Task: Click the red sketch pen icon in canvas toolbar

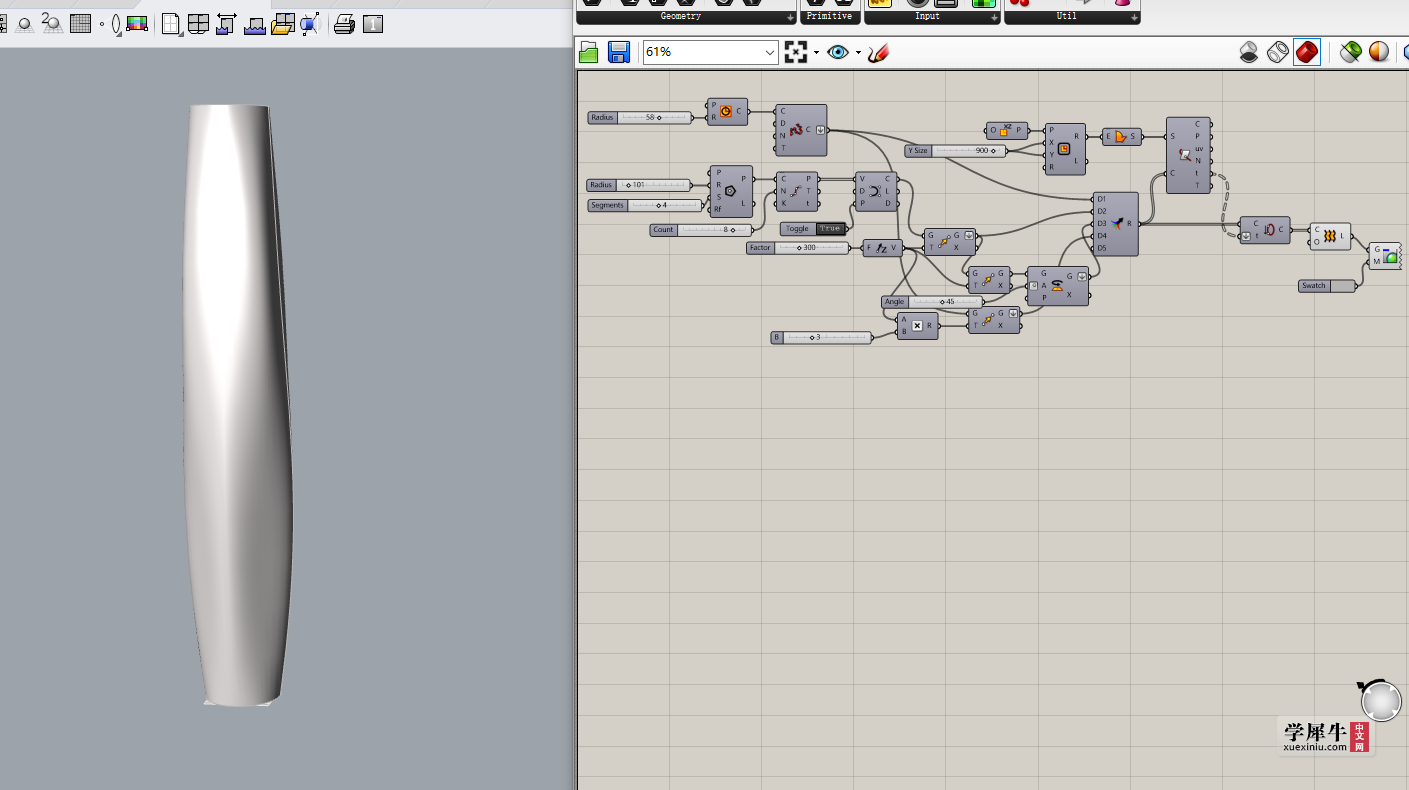Action: tap(878, 53)
